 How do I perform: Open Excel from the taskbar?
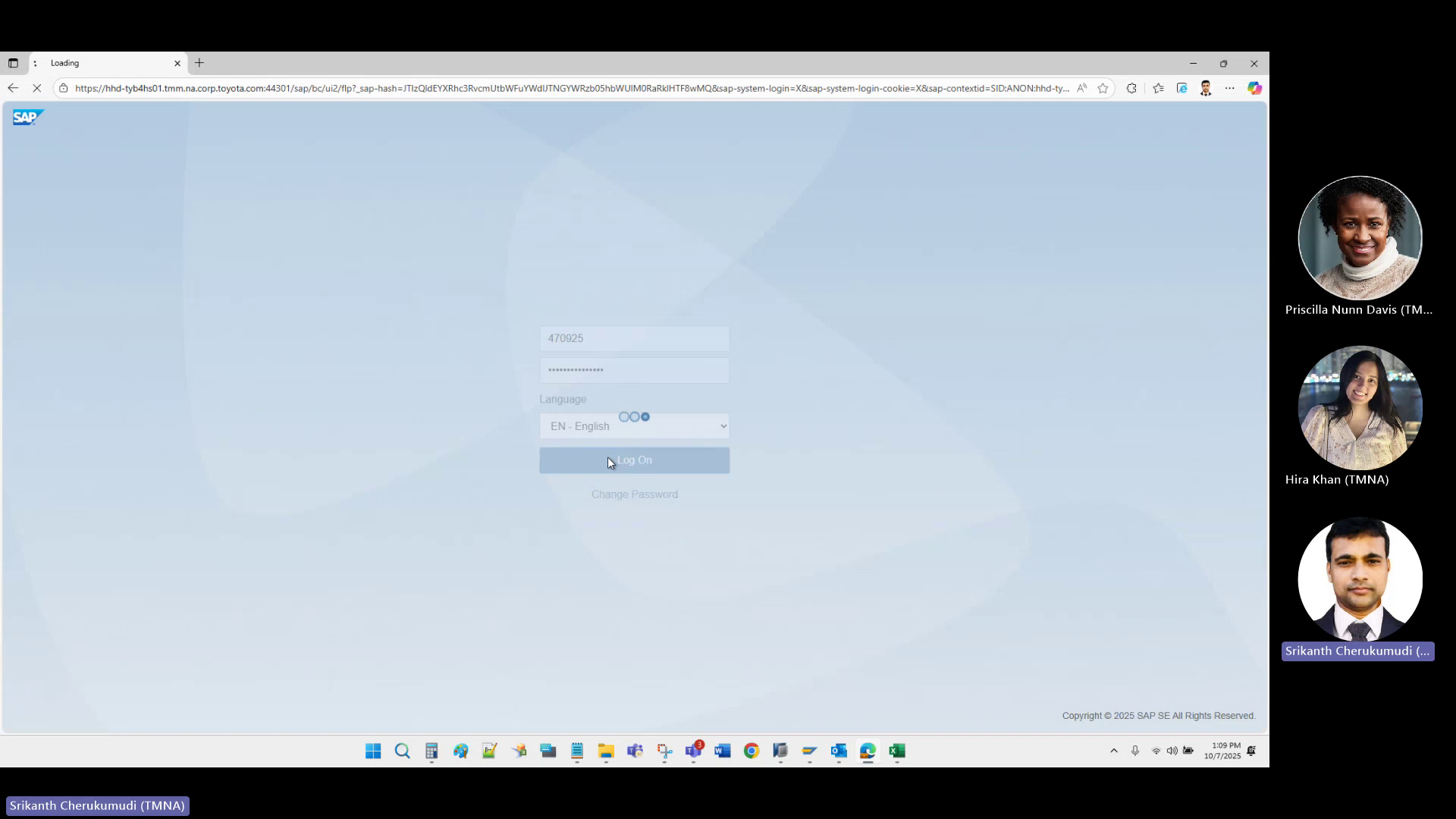(x=897, y=752)
